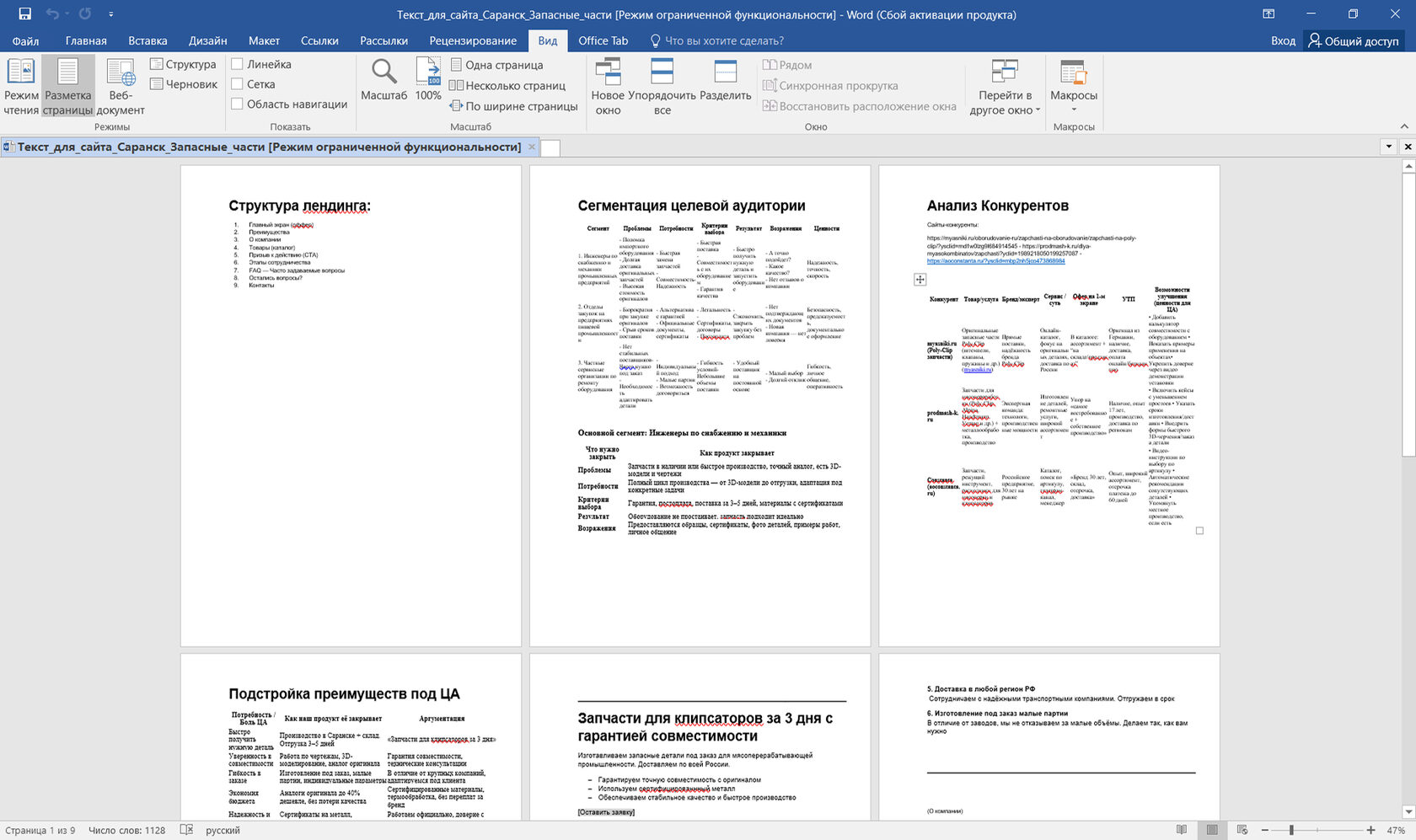1416x840 pixels.
Task: Switch to Read Mode (Режим чтения)
Action: 21,87
